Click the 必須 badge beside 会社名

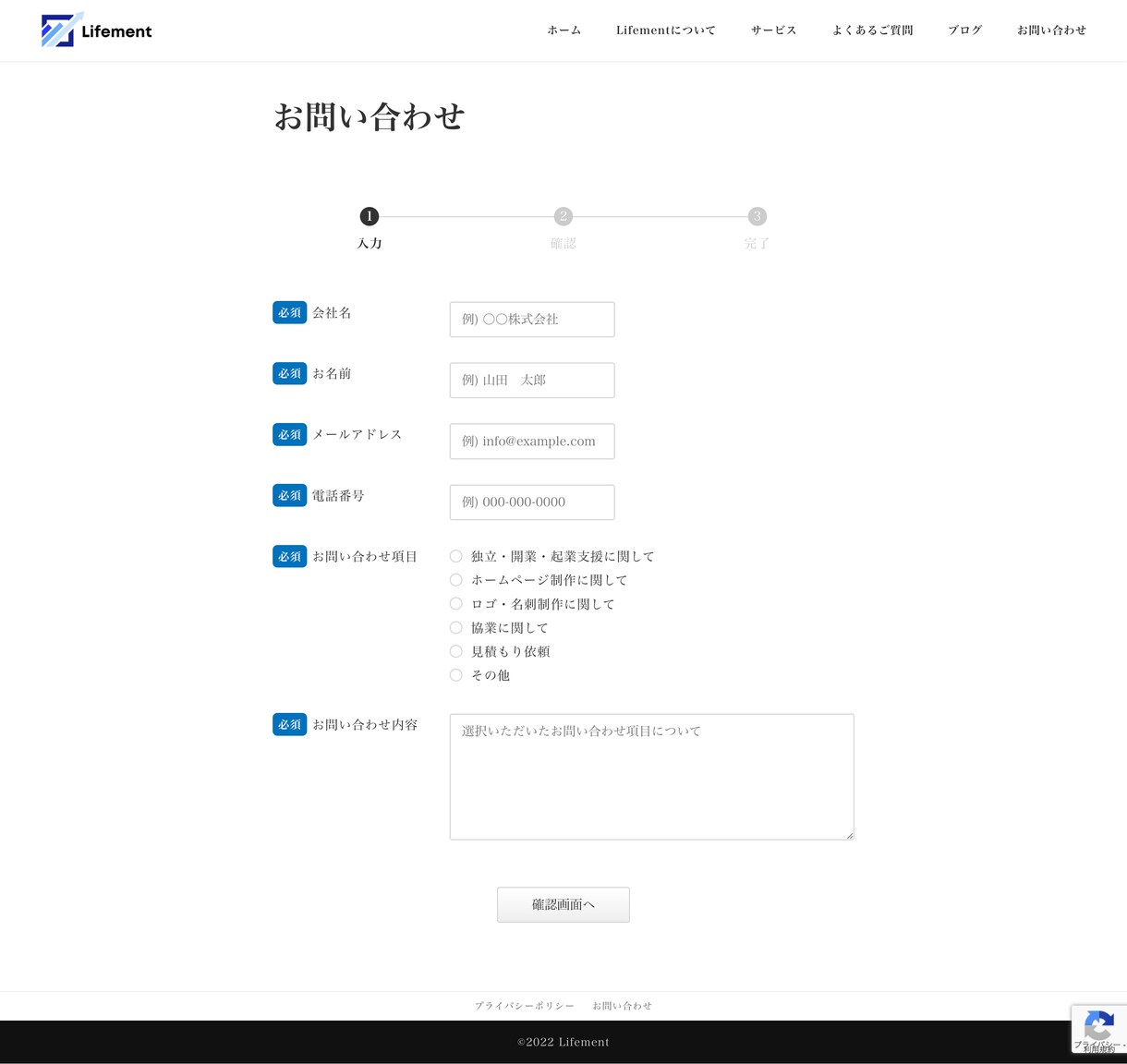290,313
